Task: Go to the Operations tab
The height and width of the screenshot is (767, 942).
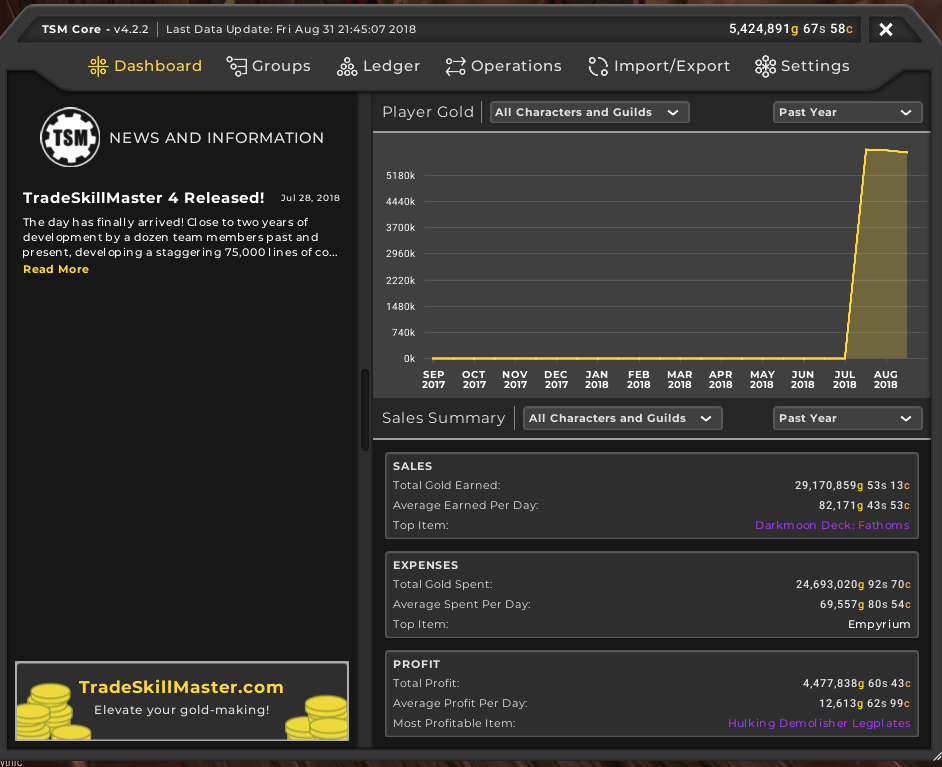Action: click(x=503, y=66)
